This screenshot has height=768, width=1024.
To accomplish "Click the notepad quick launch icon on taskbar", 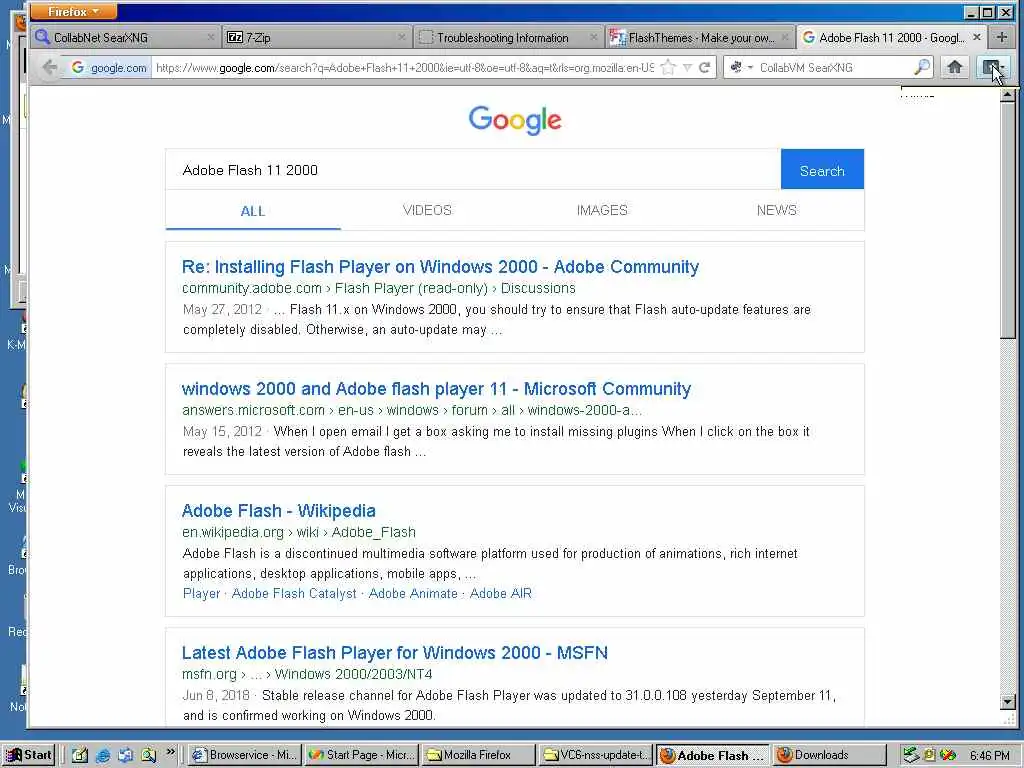I will point(80,755).
